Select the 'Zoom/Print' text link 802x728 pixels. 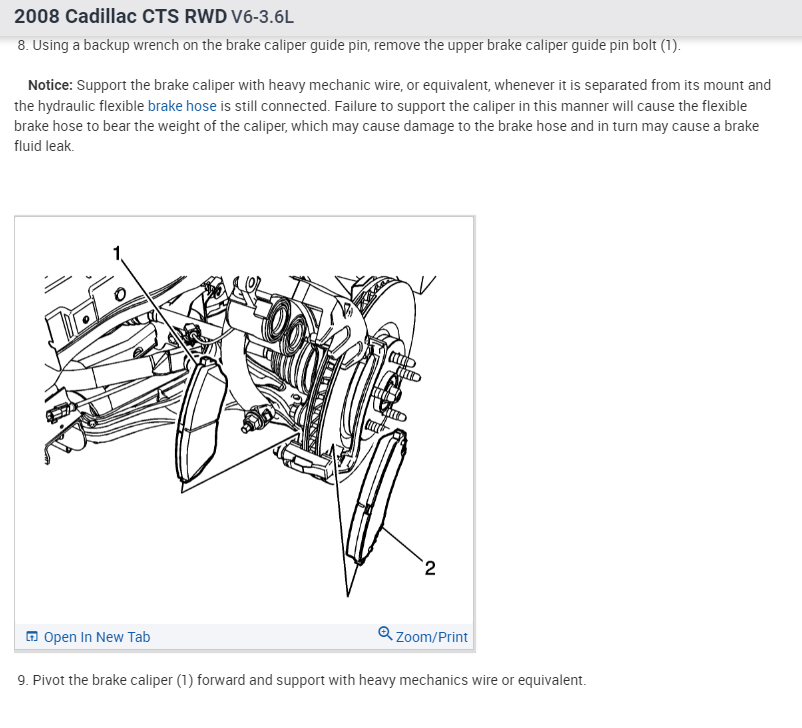click(x=431, y=637)
